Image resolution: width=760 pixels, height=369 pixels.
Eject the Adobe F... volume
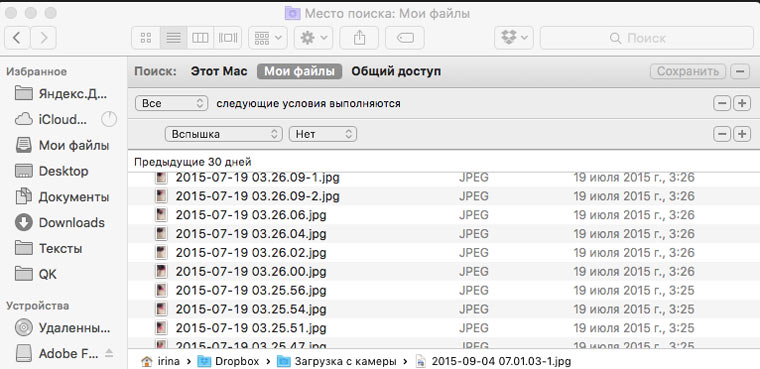click(109, 353)
